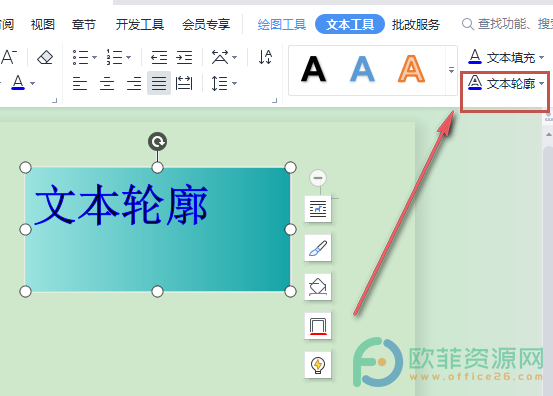Open the line spacing dropdown arrow

pyautogui.click(x=235, y=84)
